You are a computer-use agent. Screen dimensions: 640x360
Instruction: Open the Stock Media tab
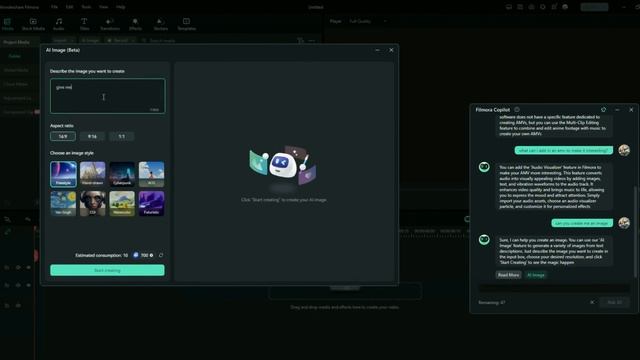33,24
